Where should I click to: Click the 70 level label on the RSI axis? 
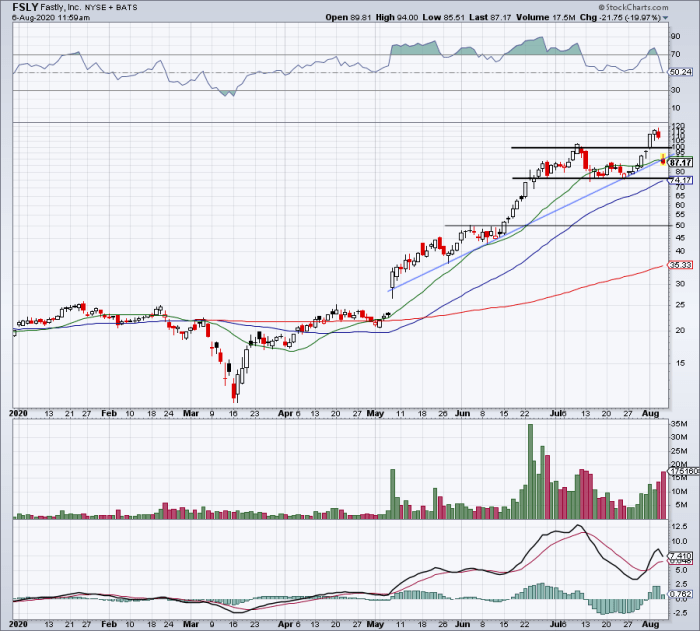point(676,54)
